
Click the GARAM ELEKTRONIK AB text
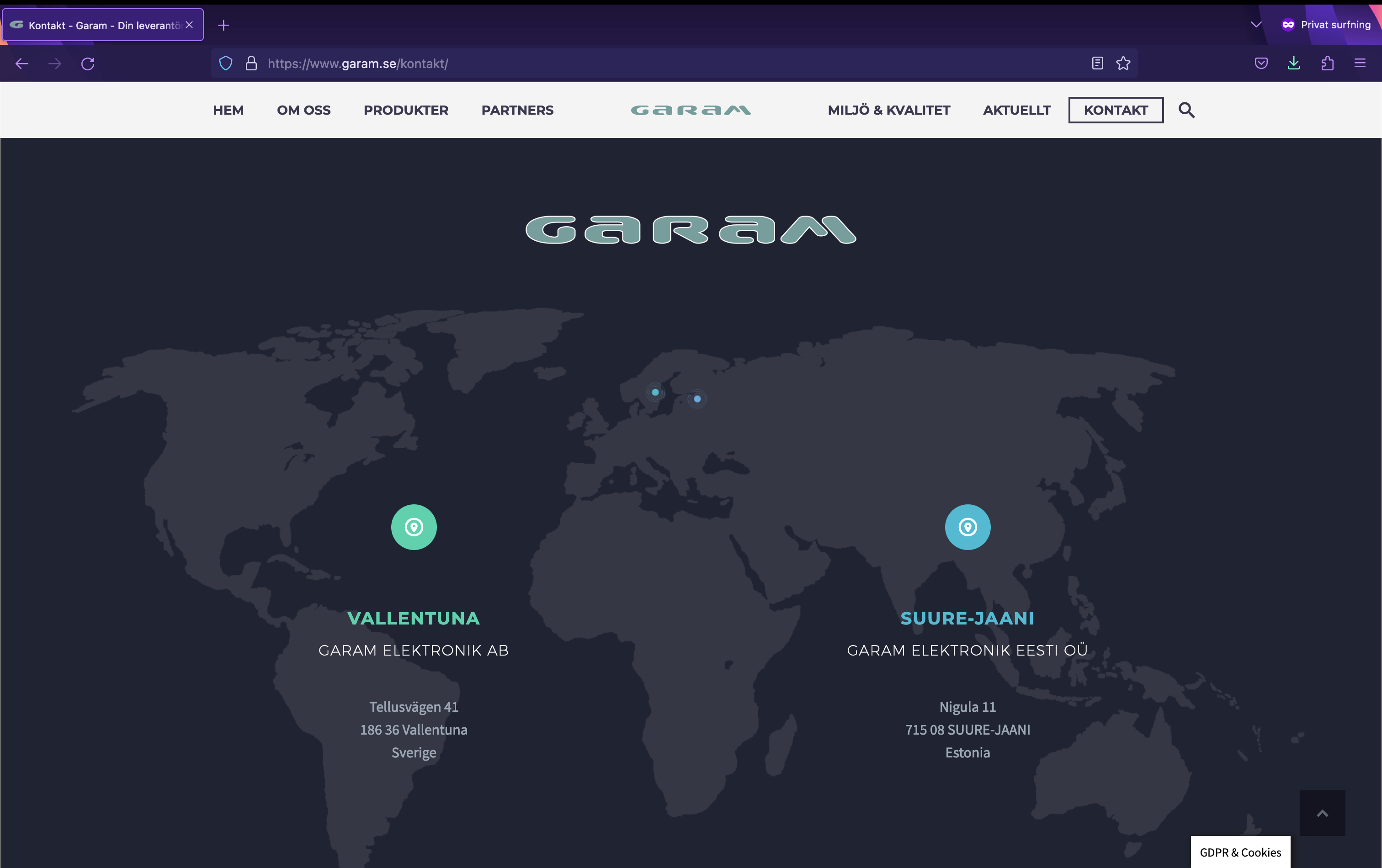pyautogui.click(x=414, y=651)
